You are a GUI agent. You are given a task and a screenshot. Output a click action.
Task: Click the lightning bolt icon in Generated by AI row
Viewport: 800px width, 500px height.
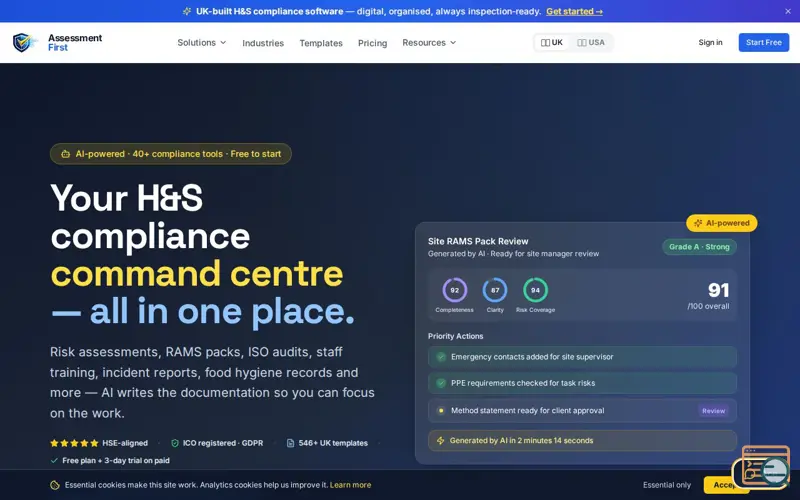point(440,440)
